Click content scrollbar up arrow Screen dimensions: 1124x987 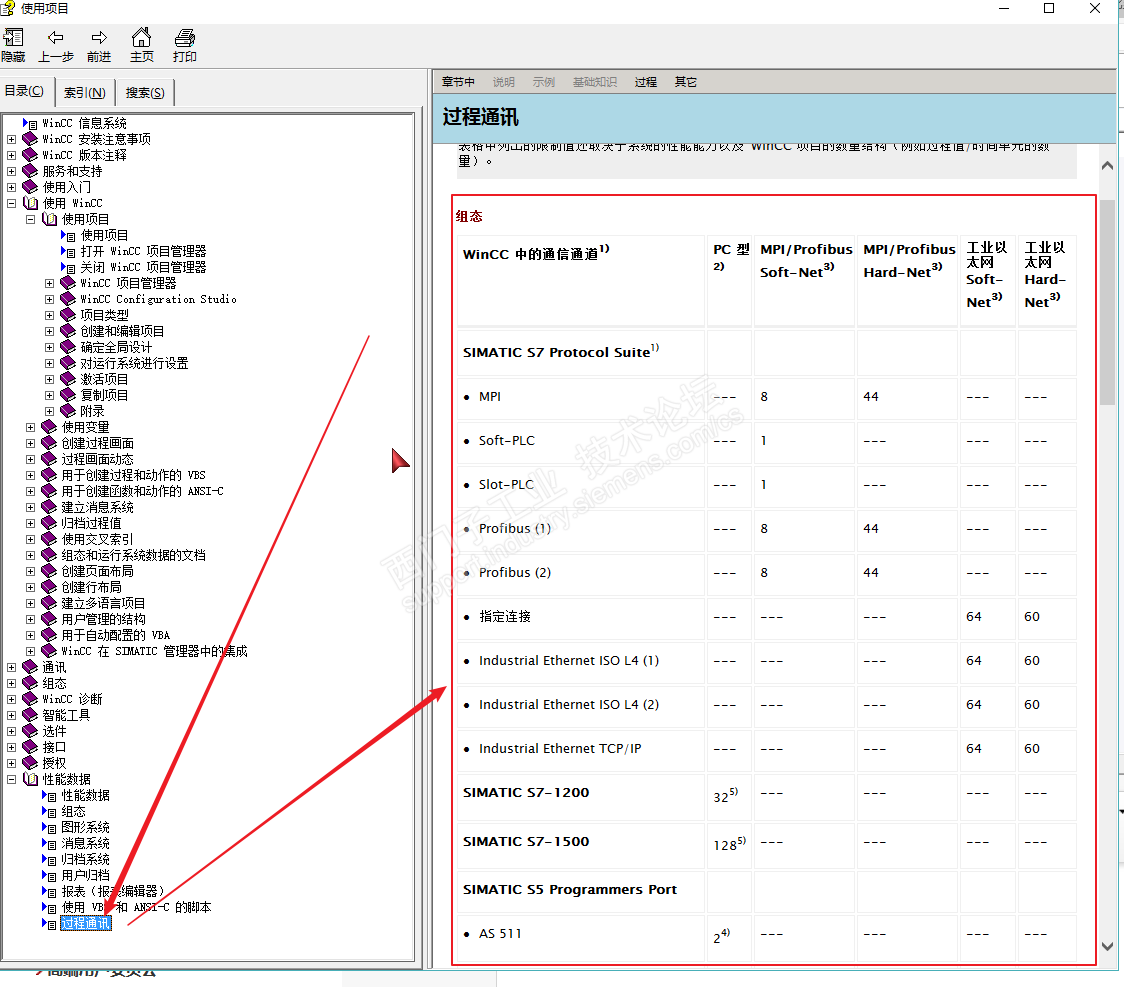1107,166
